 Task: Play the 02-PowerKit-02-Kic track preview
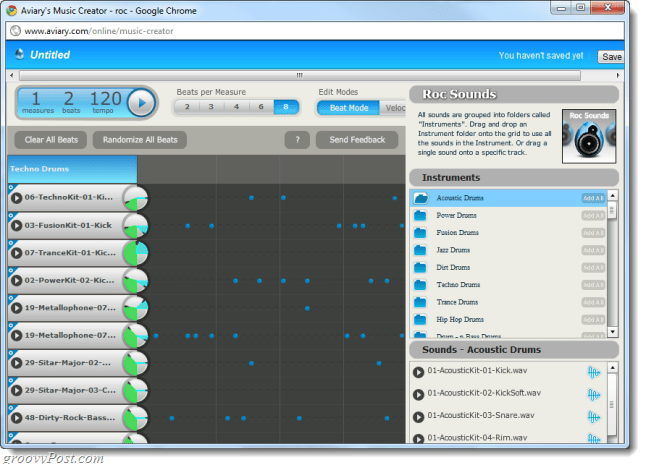(x=16, y=281)
